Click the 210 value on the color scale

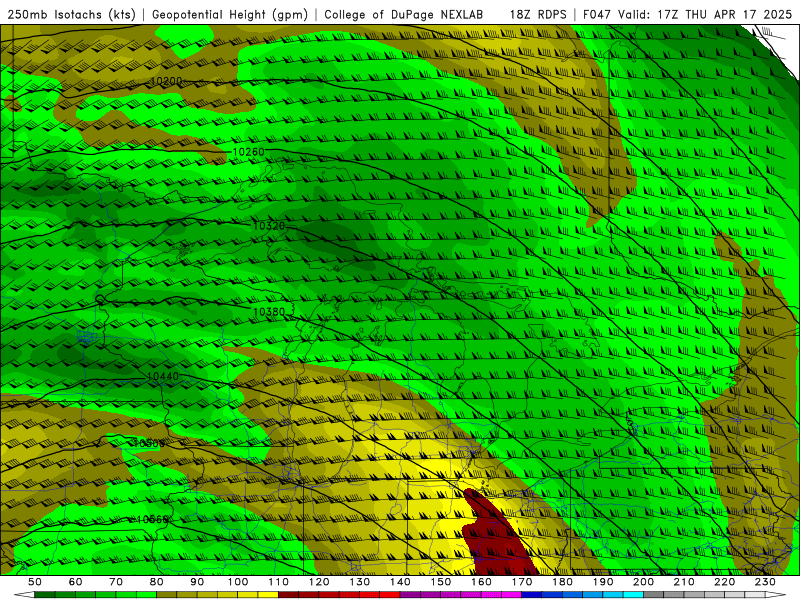pos(684,582)
